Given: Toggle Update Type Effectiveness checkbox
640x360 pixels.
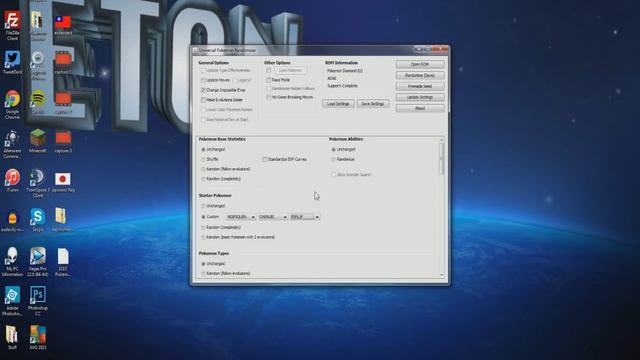Looking at the screenshot, I should pyautogui.click(x=203, y=70).
